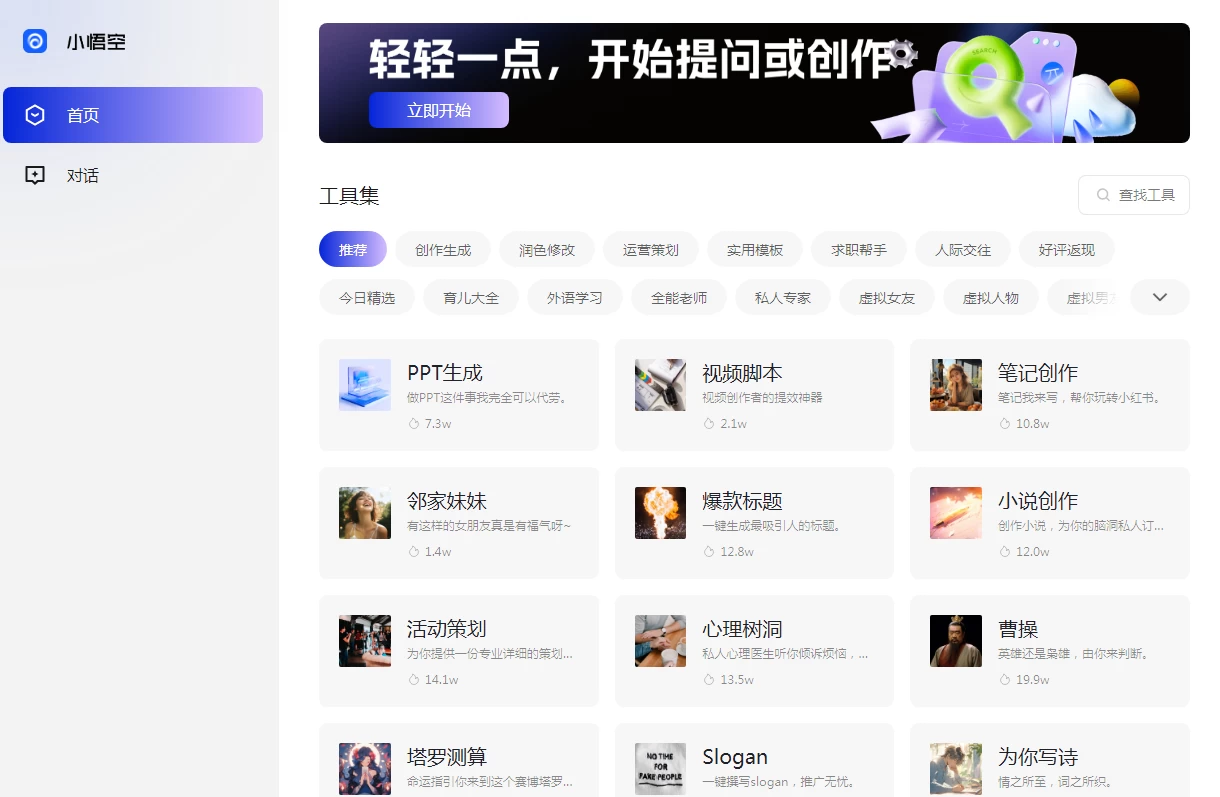Select the 推荐 category tab
The image size is (1220, 797).
(352, 249)
